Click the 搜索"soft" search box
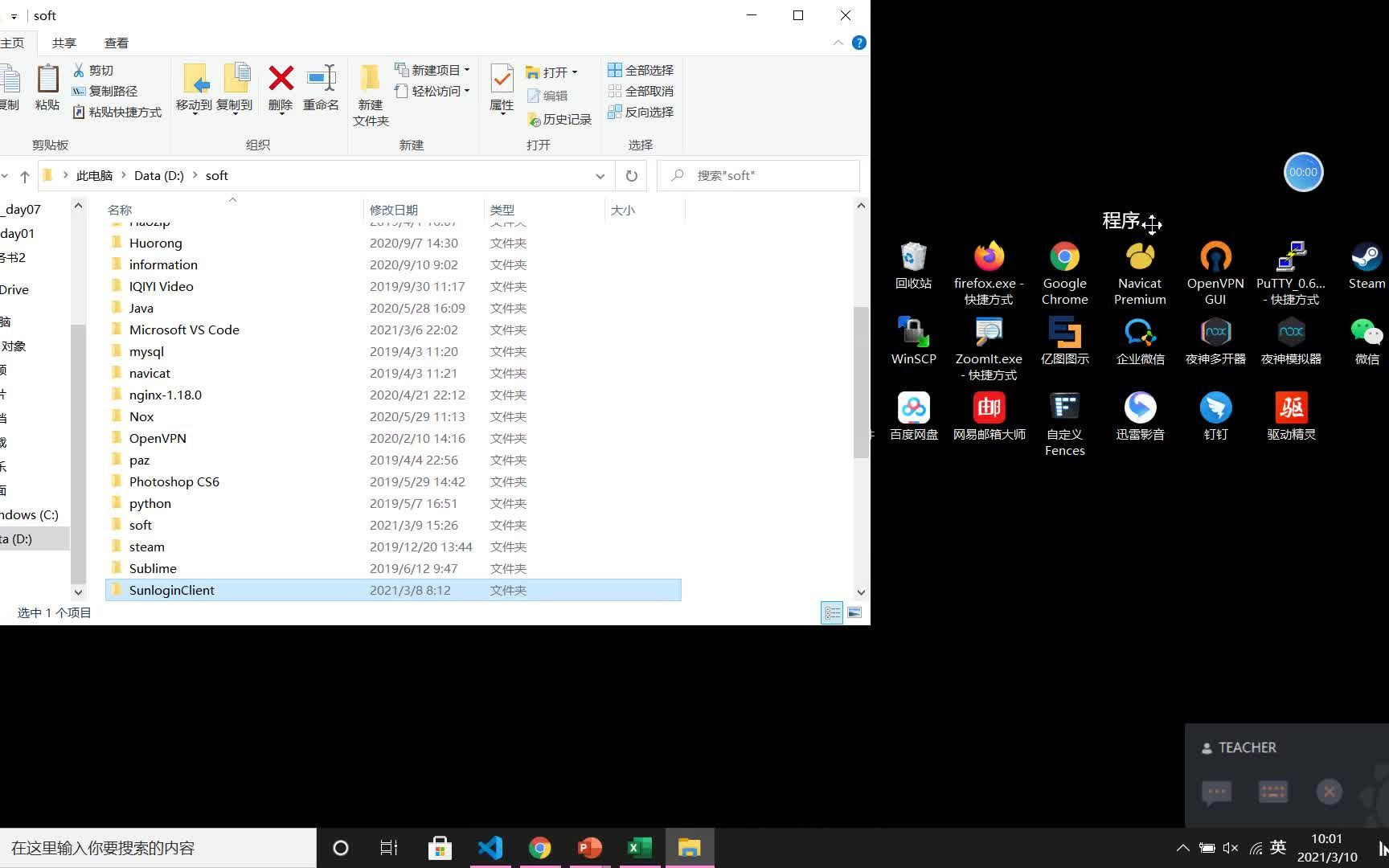Viewport: 1389px width, 868px height. pos(759,175)
